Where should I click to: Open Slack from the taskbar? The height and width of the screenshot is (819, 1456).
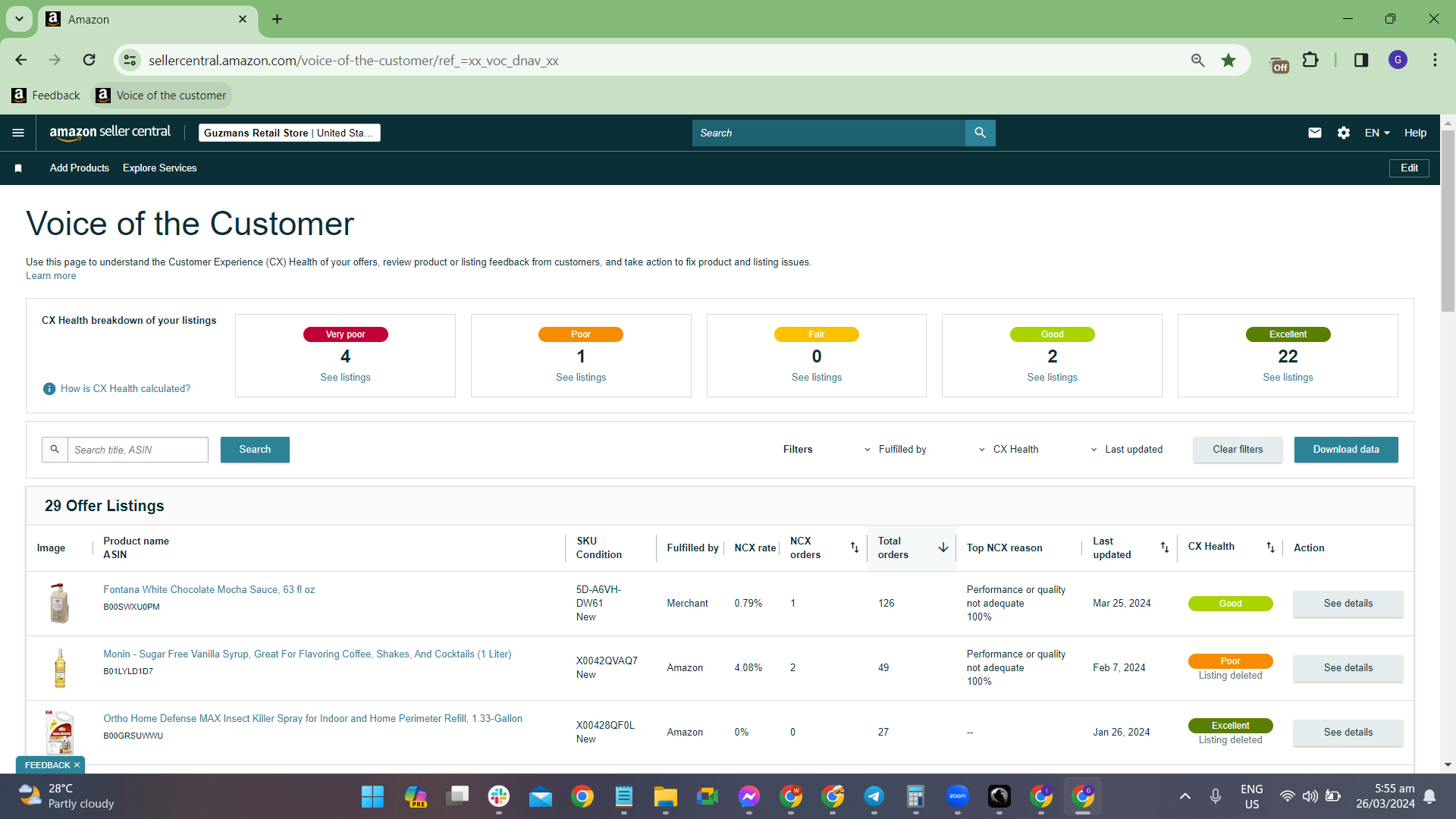pyautogui.click(x=499, y=796)
